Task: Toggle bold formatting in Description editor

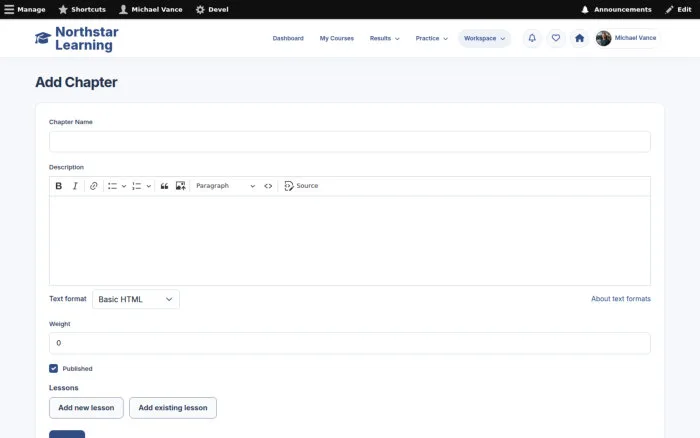Action: [58, 186]
